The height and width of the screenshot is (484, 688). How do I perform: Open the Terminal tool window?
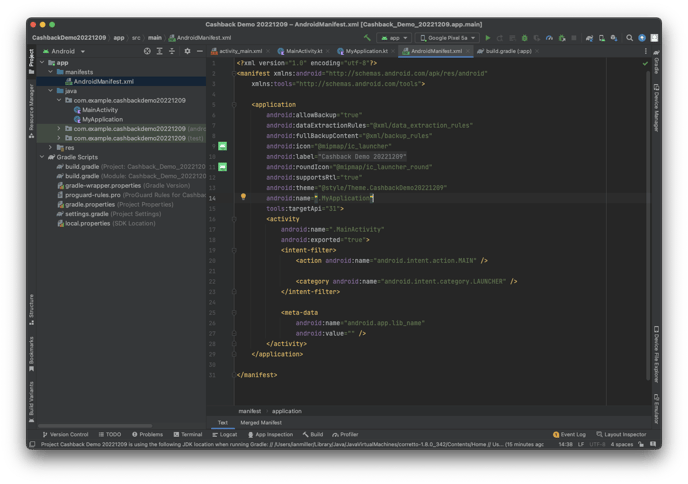coord(186,435)
